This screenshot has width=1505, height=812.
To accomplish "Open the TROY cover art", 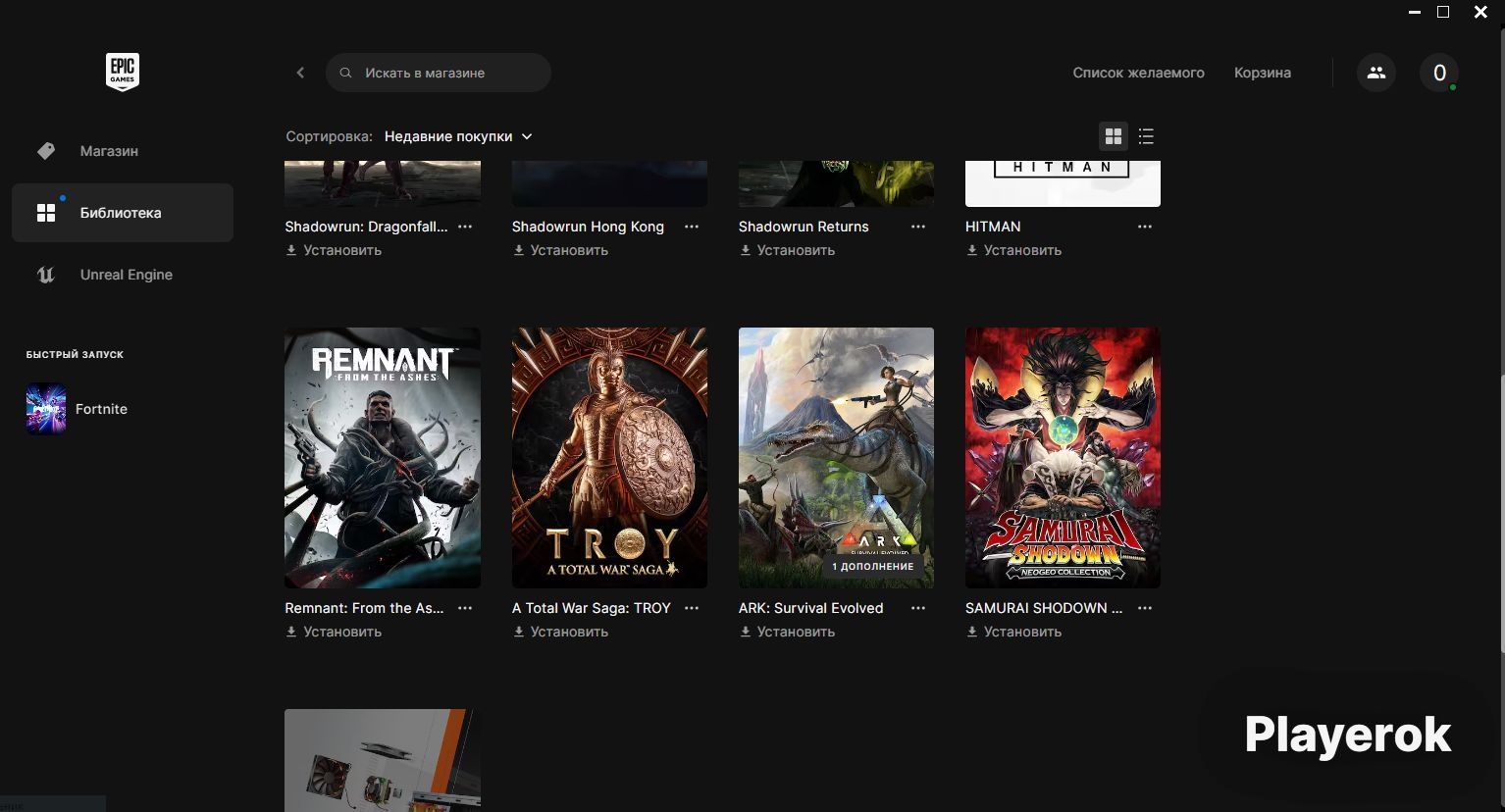I will point(609,458).
